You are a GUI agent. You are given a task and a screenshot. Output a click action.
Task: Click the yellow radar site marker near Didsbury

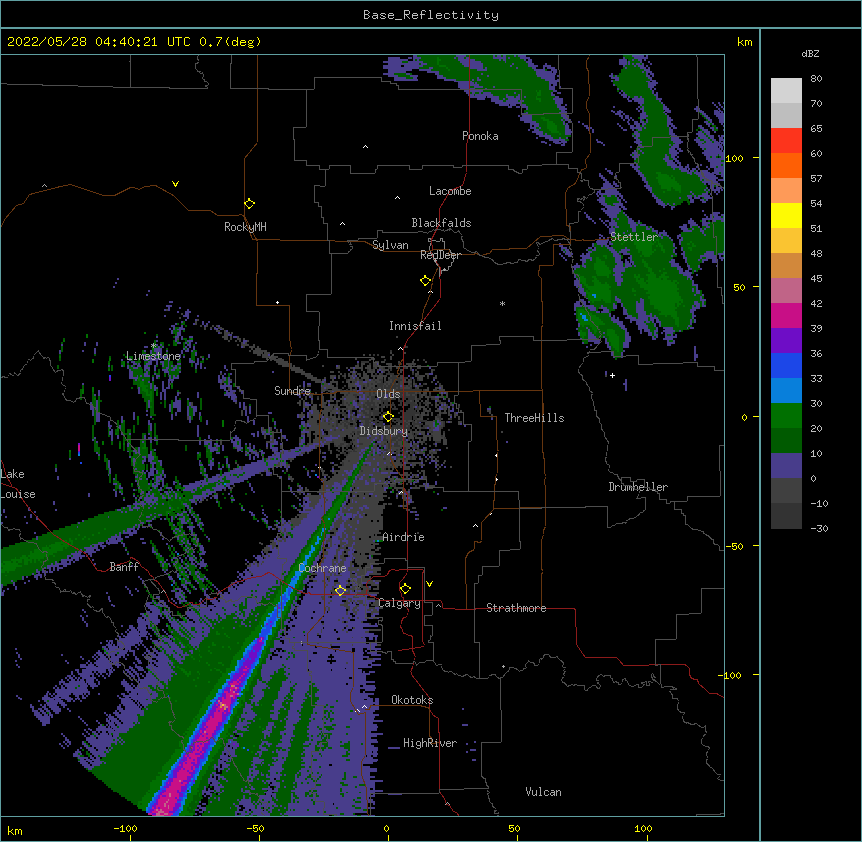point(388,417)
